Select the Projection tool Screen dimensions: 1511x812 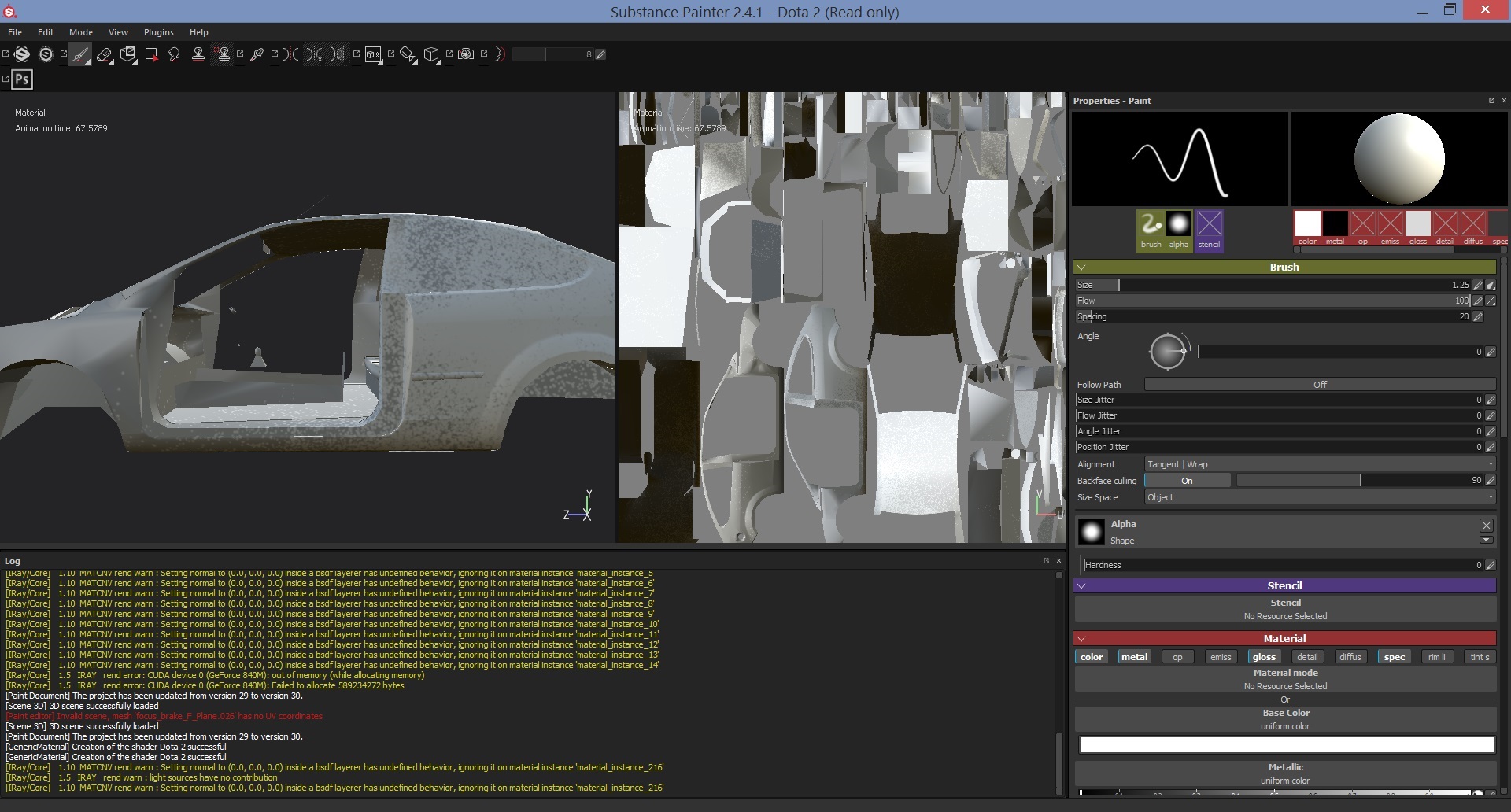click(128, 54)
